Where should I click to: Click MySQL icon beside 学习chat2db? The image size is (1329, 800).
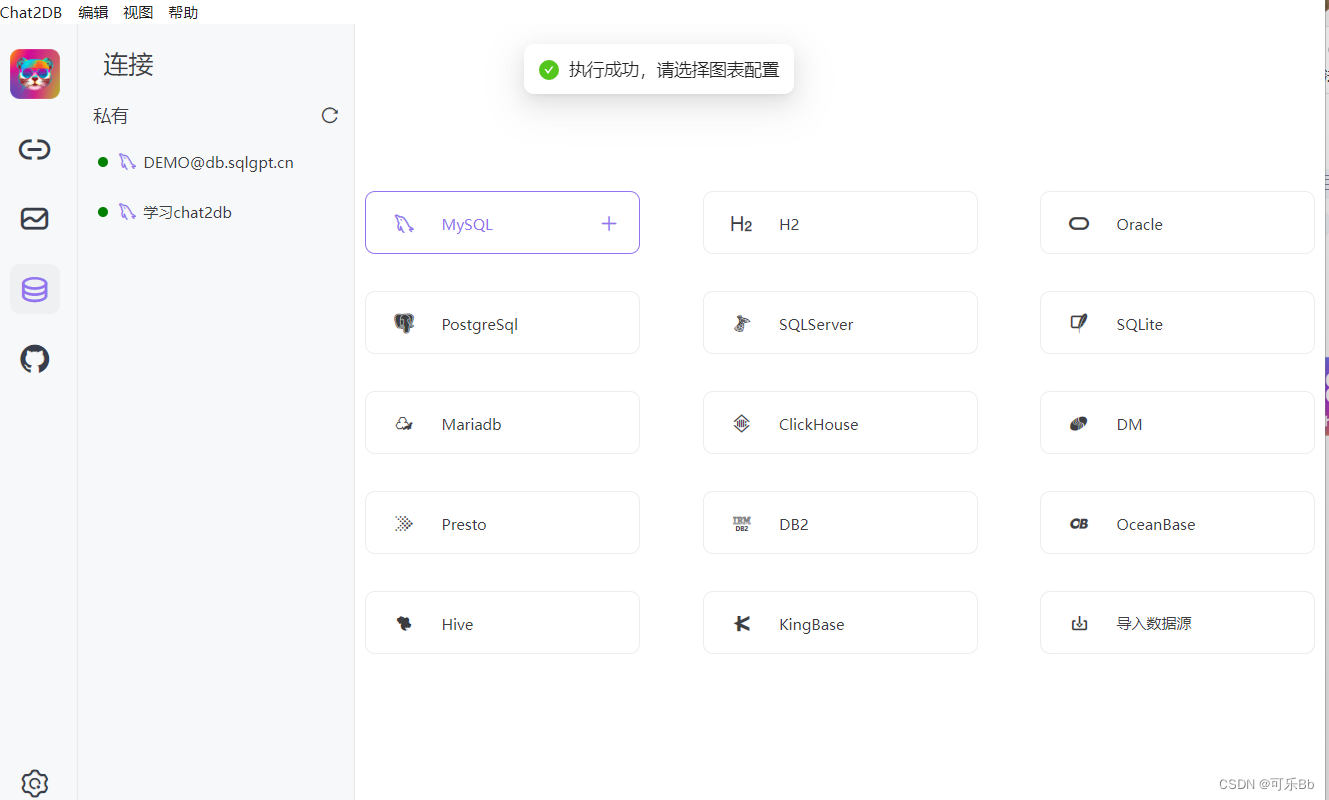127,212
